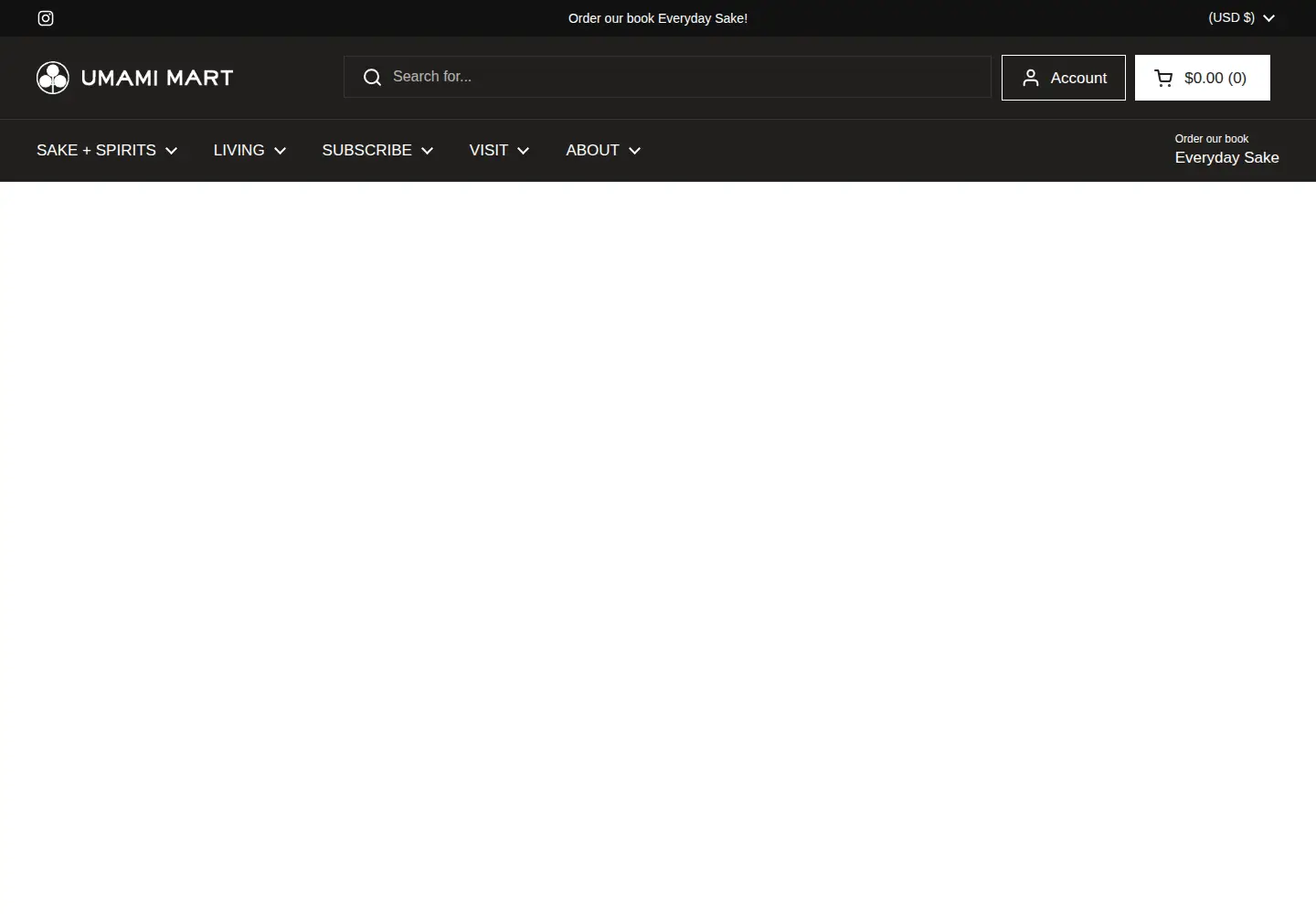The height and width of the screenshot is (914, 1316).
Task: Open the Everyday Sake book link
Action: coord(1226,150)
